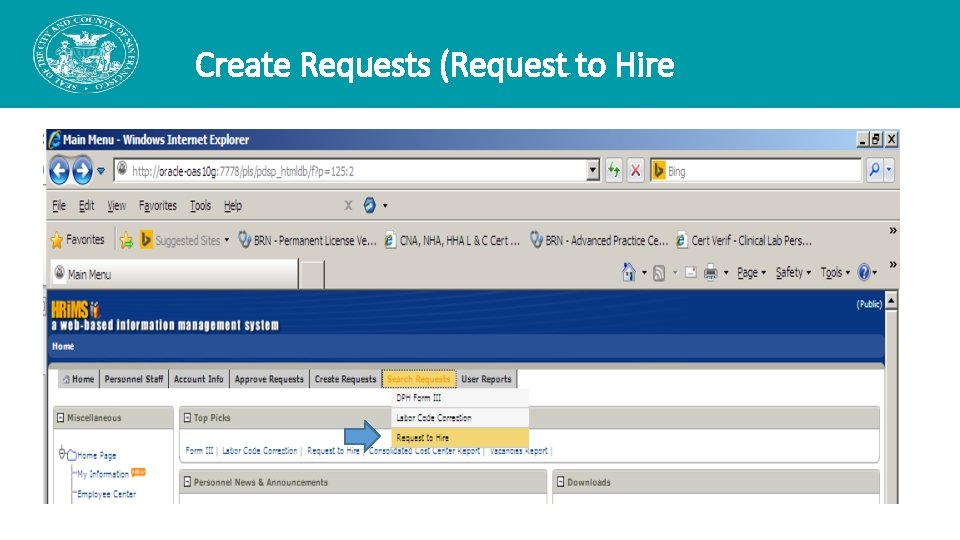Open the View menu
Viewport: 960px width, 540px height.
[116, 206]
